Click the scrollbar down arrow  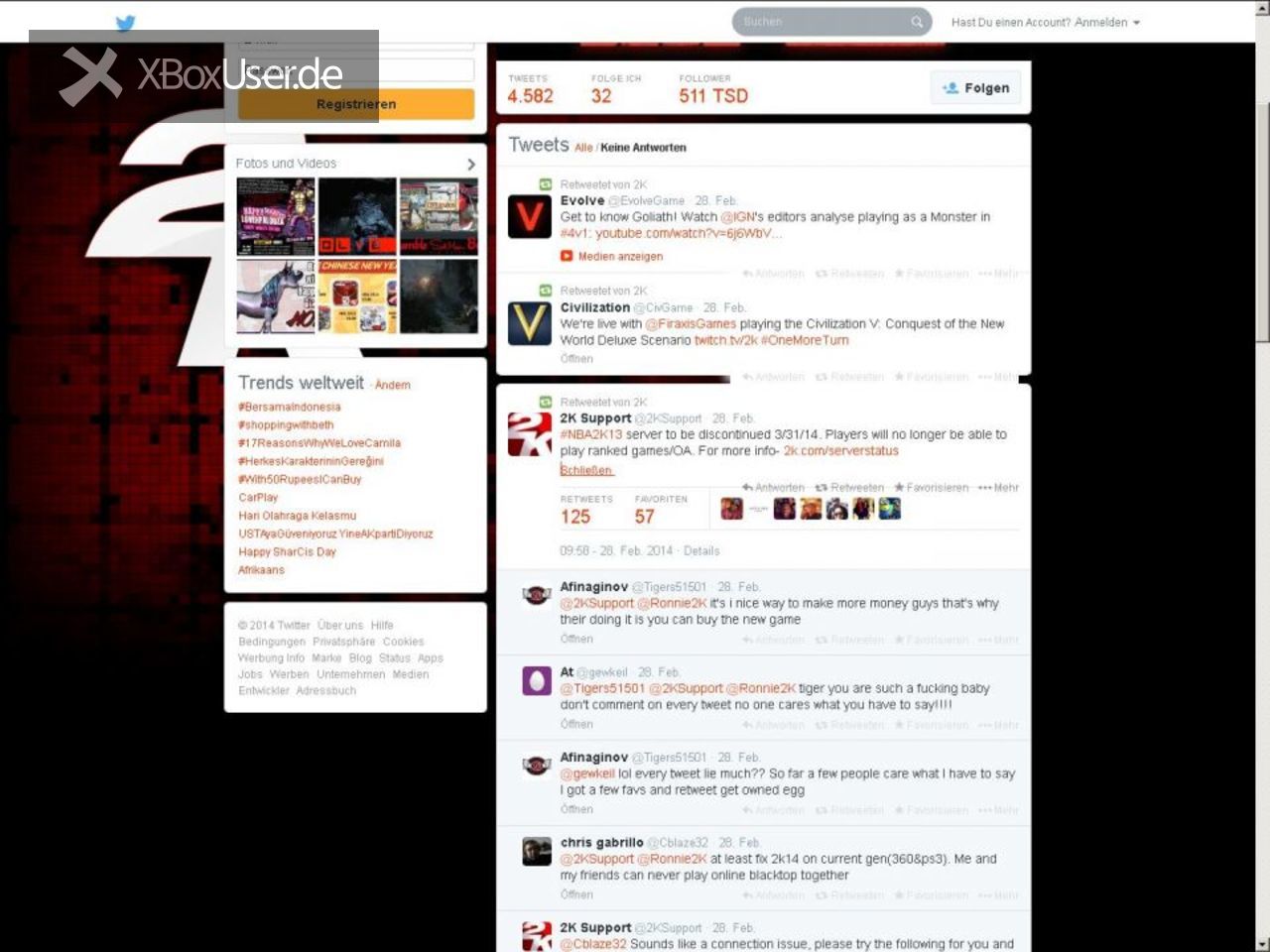click(1262, 944)
